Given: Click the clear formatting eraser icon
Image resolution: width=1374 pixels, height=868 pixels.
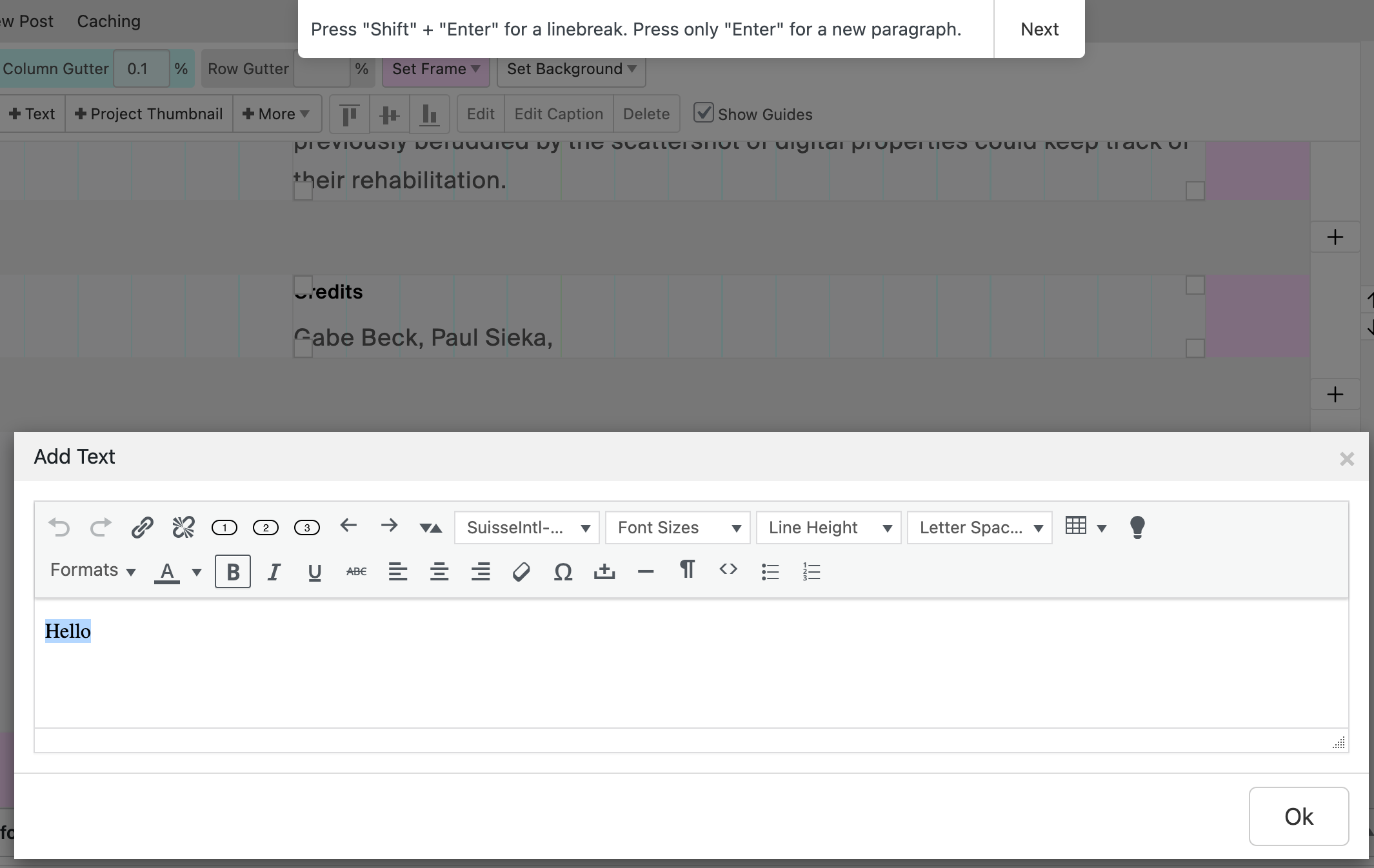Looking at the screenshot, I should point(521,571).
